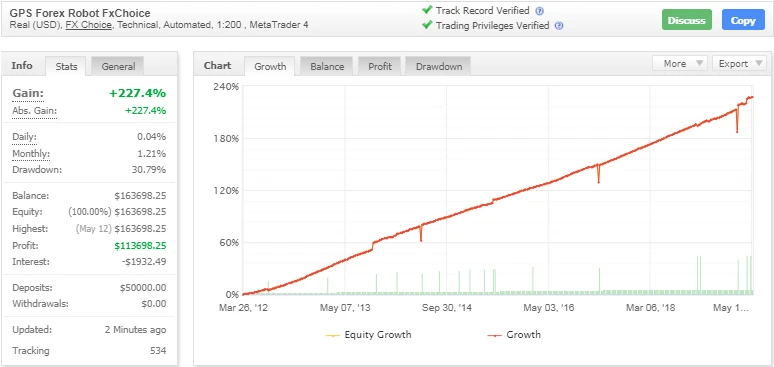Select the Growth chart tab
Screen dimensions: 774x367
(x=270, y=66)
